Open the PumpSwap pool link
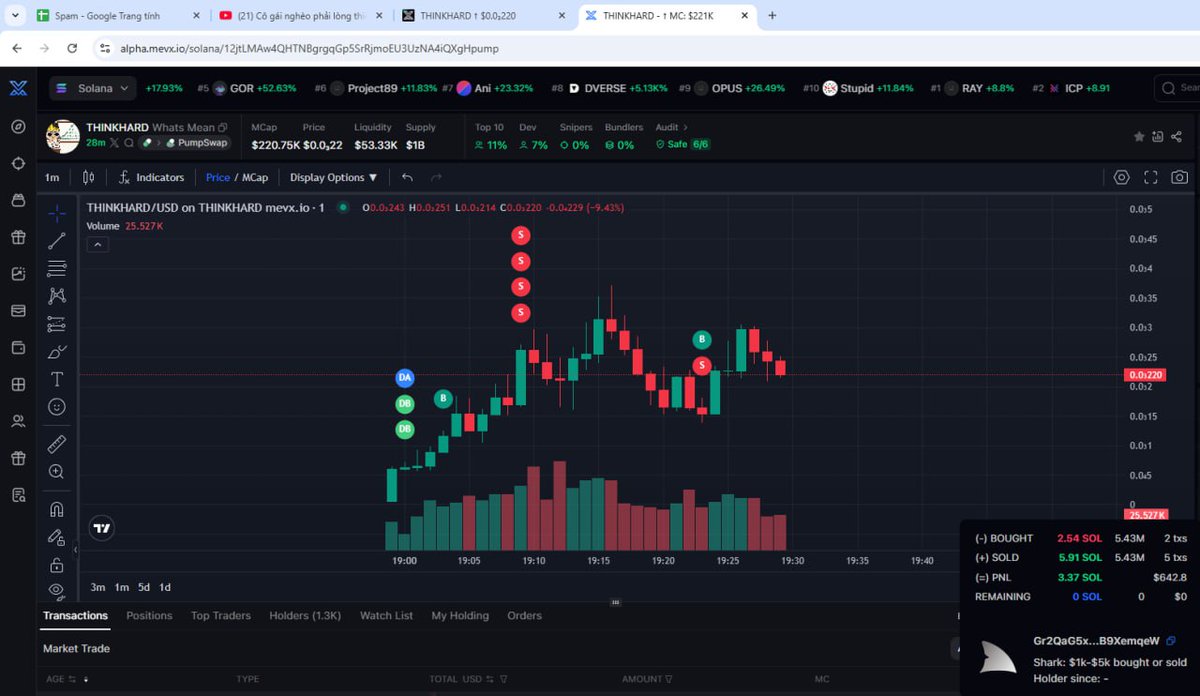Viewport: 1200px width, 696px height. click(x=196, y=143)
